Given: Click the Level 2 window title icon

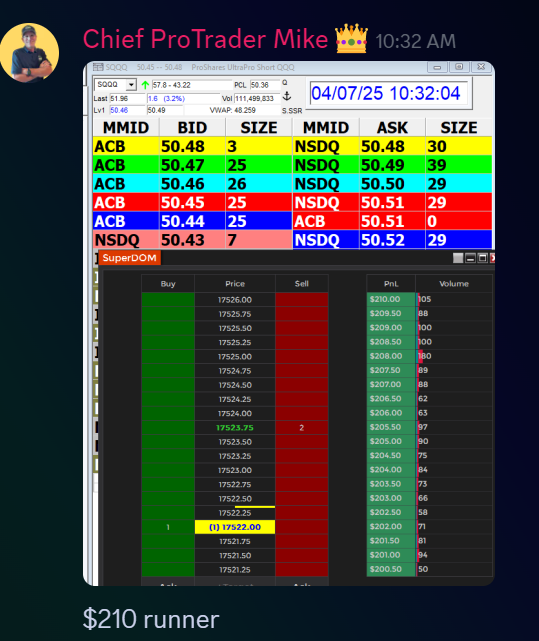Looking at the screenshot, I should pos(98,67).
